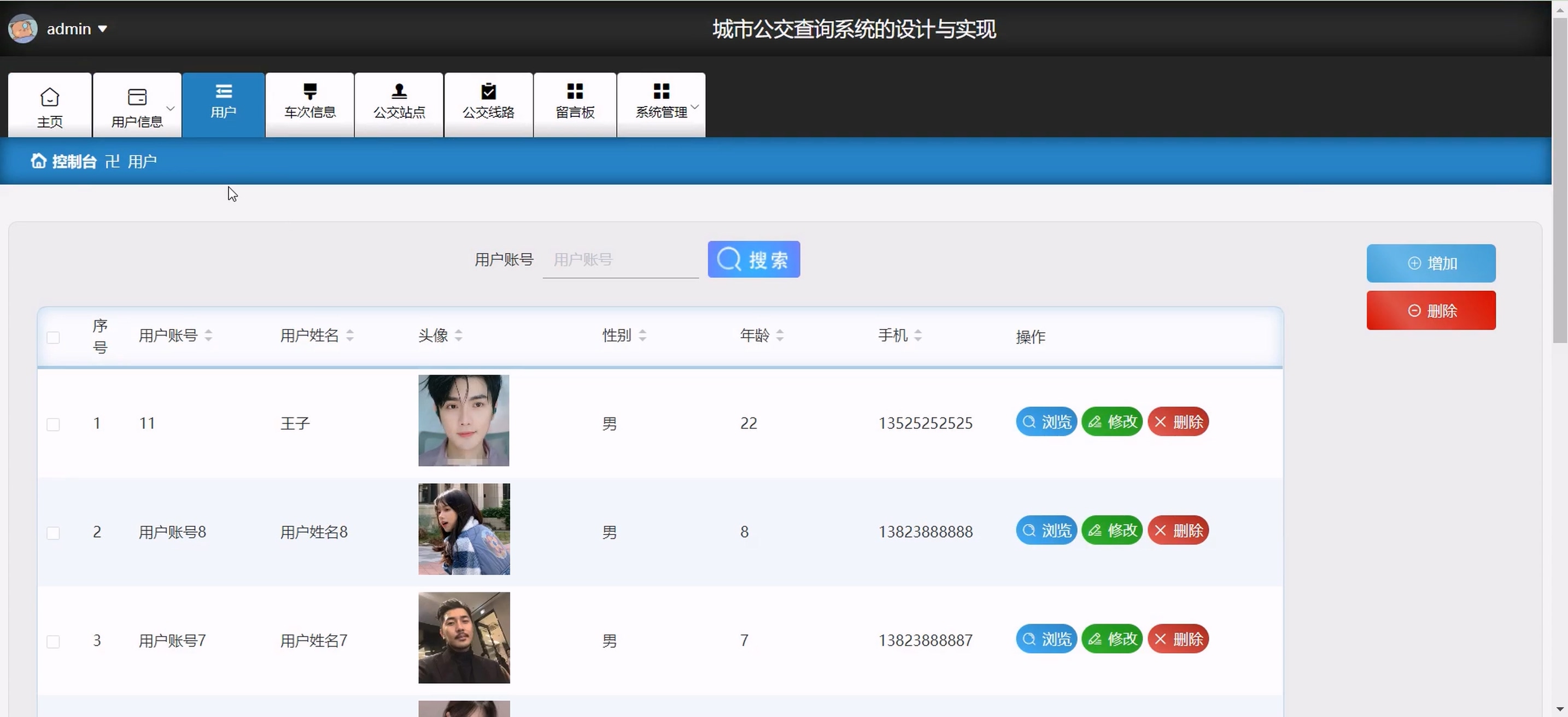Image resolution: width=1568 pixels, height=717 pixels.
Task: Click row 删除 for 用户账号8
Action: [x=1178, y=531]
